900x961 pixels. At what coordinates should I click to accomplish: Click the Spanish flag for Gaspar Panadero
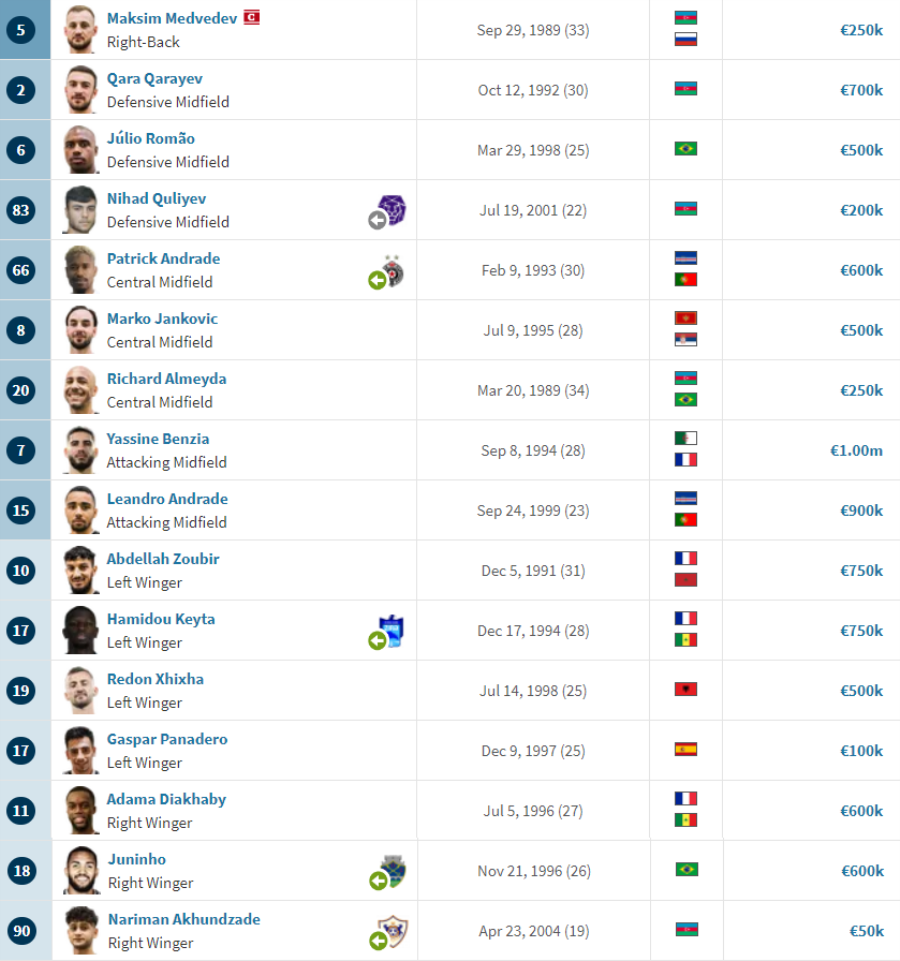coord(686,750)
